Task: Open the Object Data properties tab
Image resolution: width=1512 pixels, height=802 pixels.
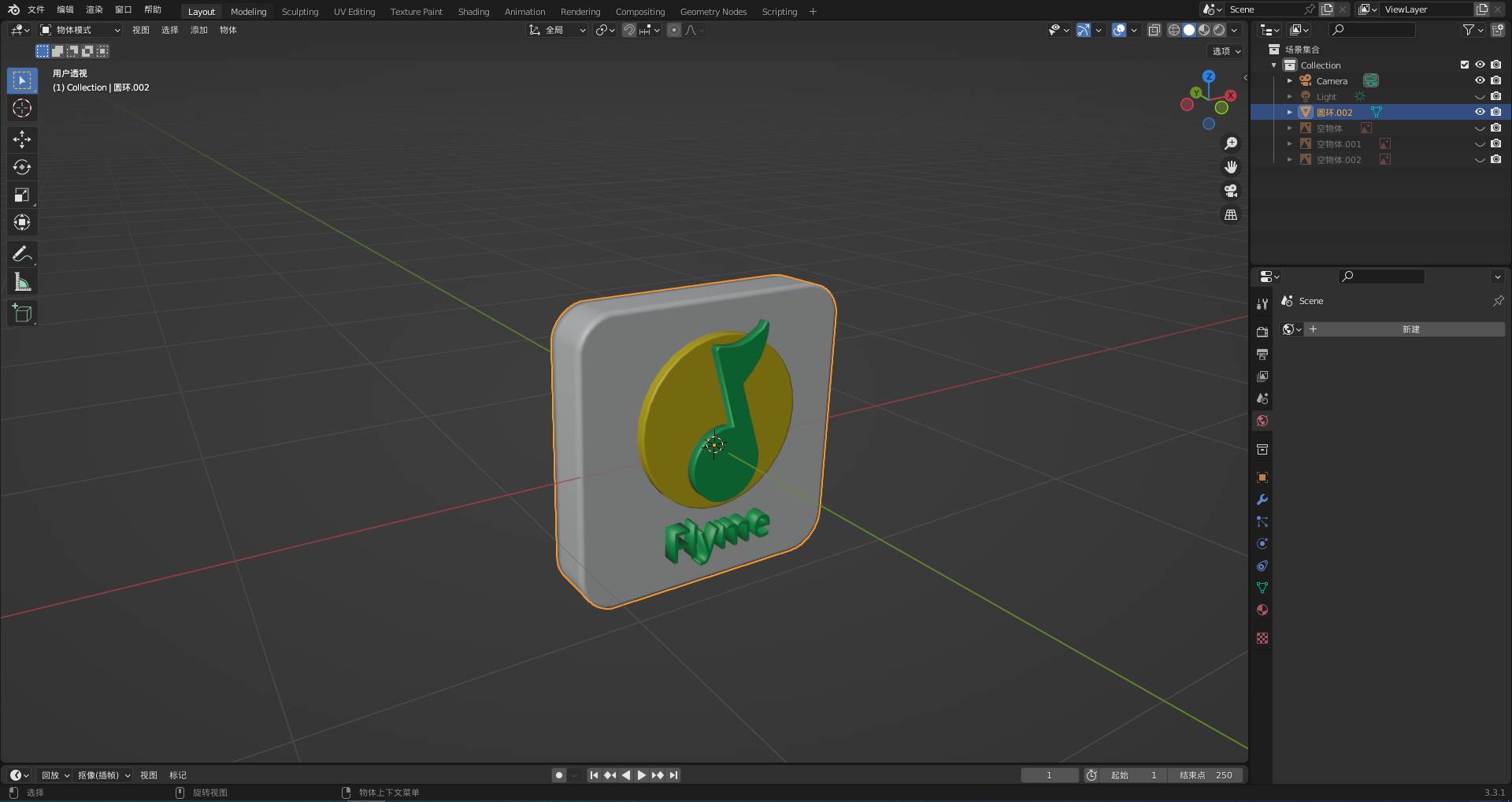Action: (1262, 588)
